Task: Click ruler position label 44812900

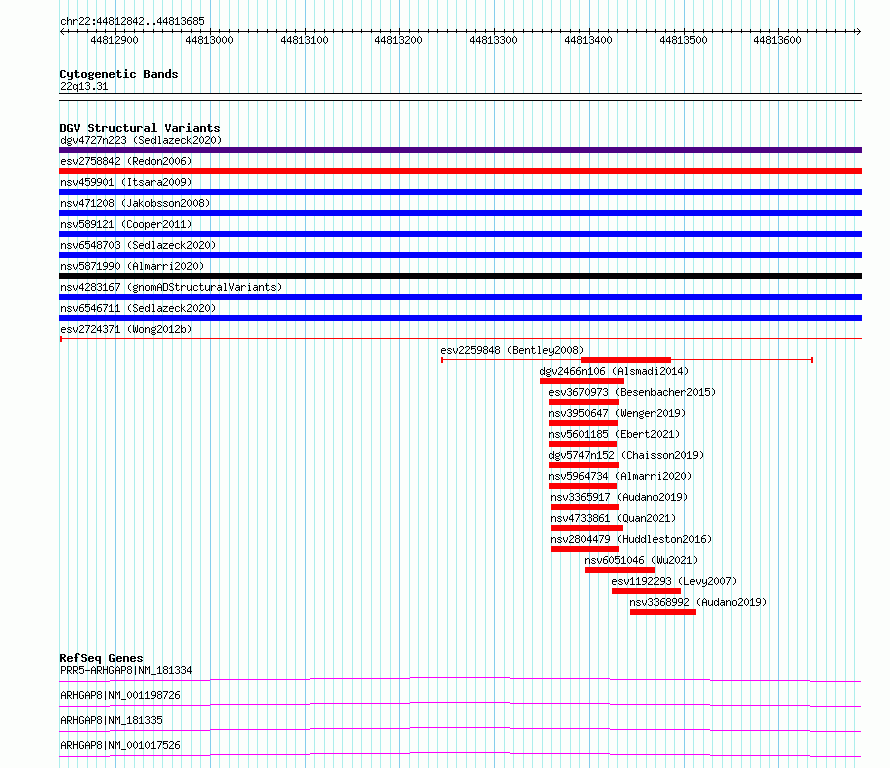Action: click(x=114, y=40)
